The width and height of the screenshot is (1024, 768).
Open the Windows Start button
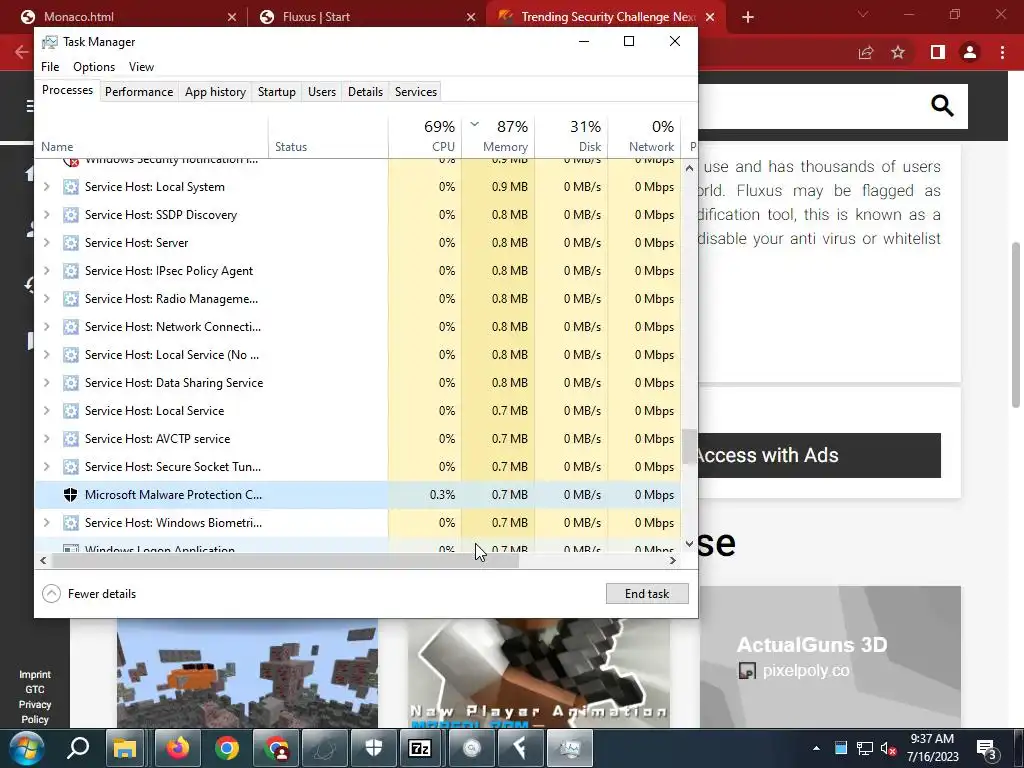(26, 748)
